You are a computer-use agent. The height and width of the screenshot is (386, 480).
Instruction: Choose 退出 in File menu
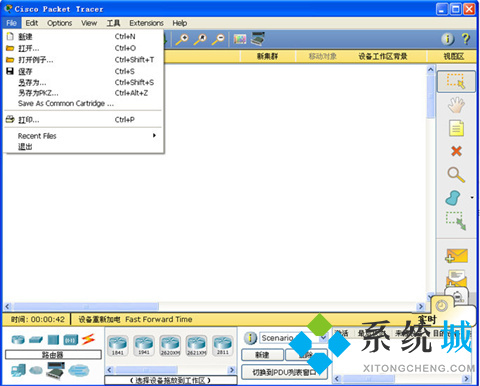coord(83,146)
